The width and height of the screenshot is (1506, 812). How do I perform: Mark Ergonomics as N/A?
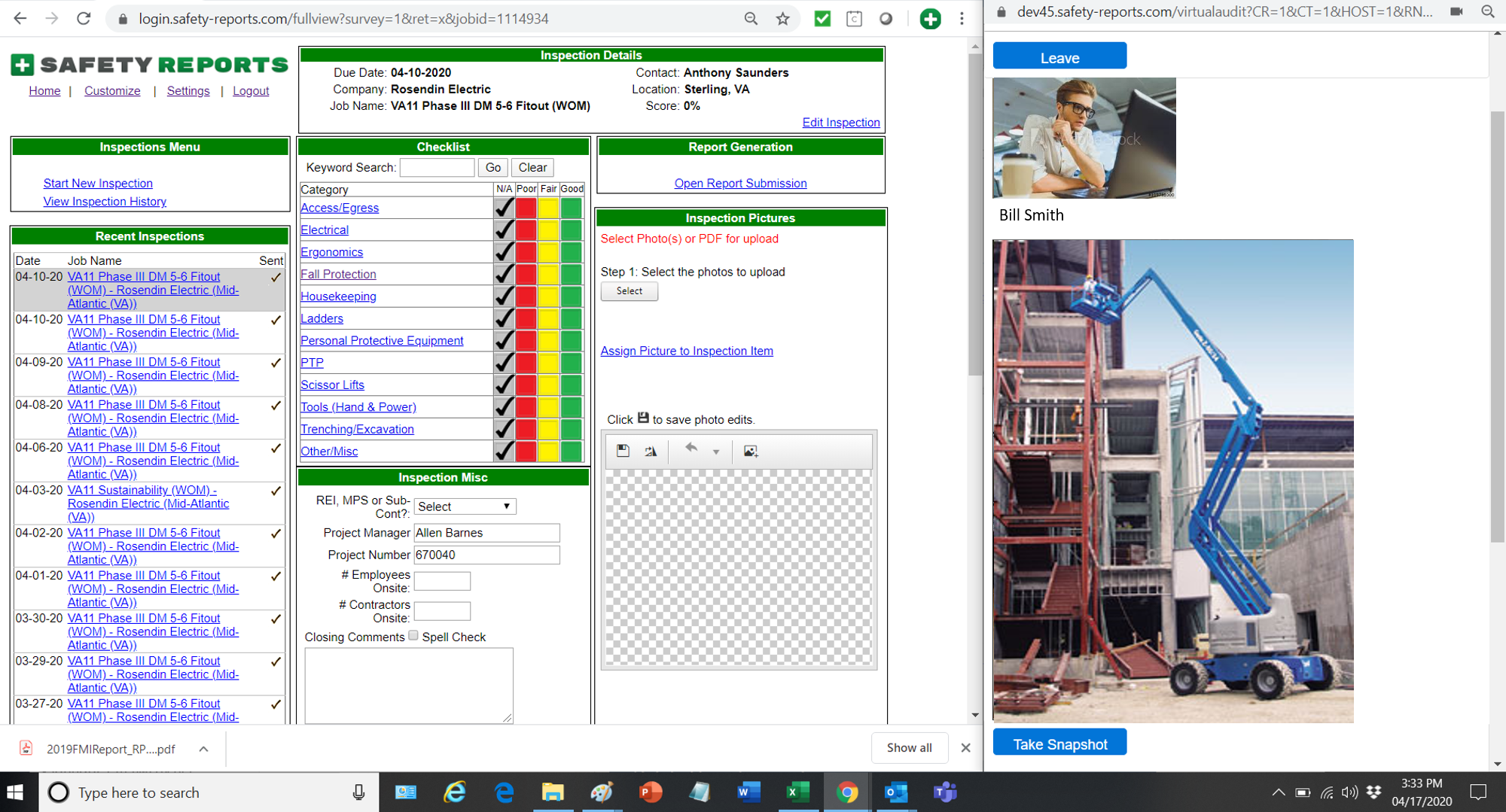click(x=505, y=252)
